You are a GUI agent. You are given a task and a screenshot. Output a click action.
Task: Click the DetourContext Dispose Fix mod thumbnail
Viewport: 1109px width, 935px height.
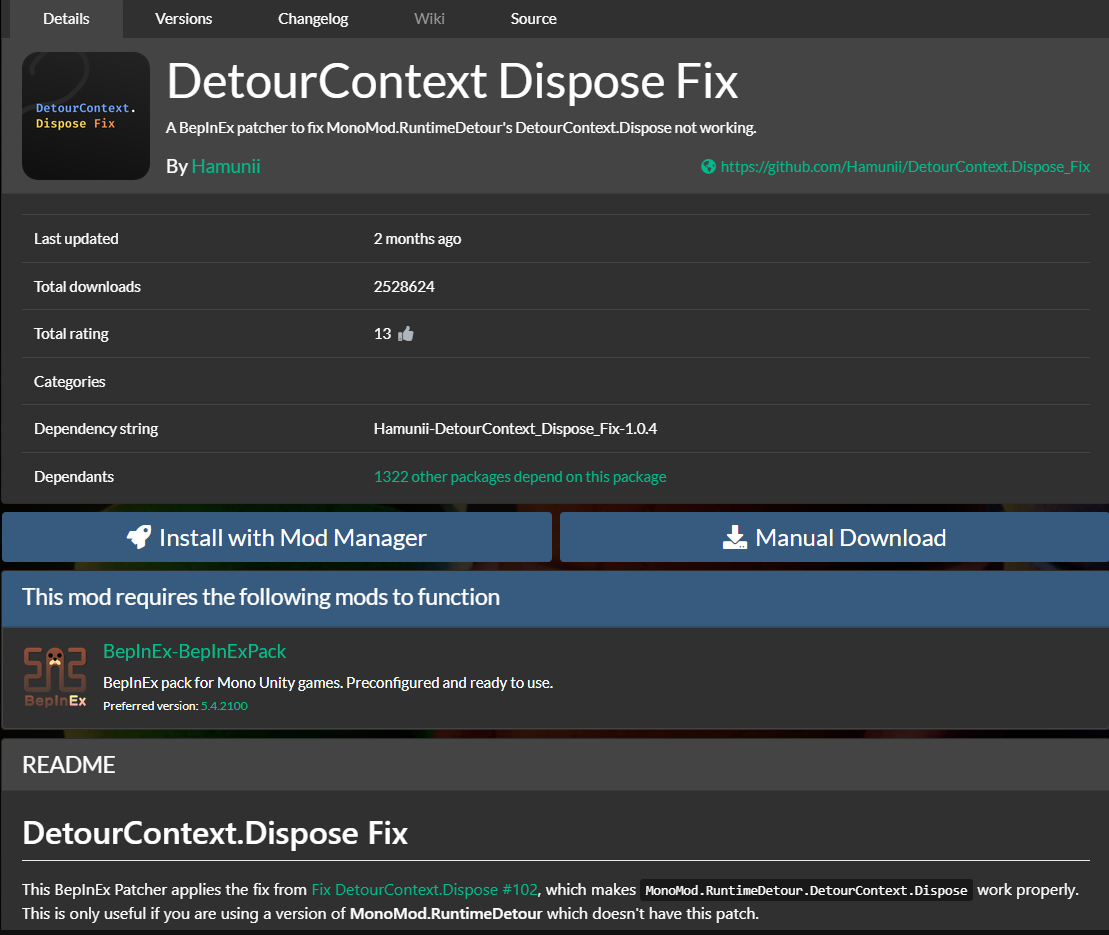coord(86,116)
